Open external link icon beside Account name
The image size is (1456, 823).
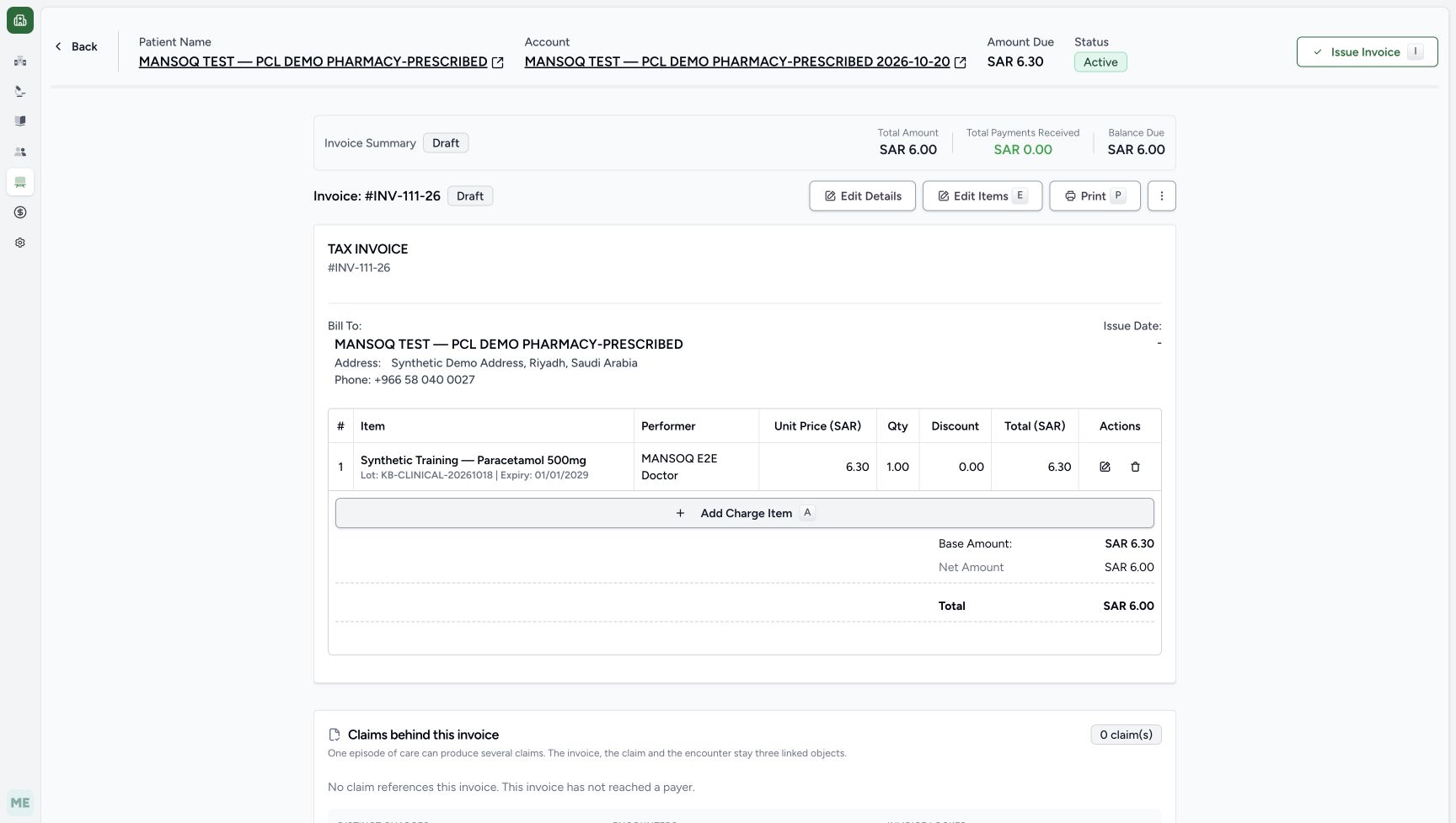960,62
